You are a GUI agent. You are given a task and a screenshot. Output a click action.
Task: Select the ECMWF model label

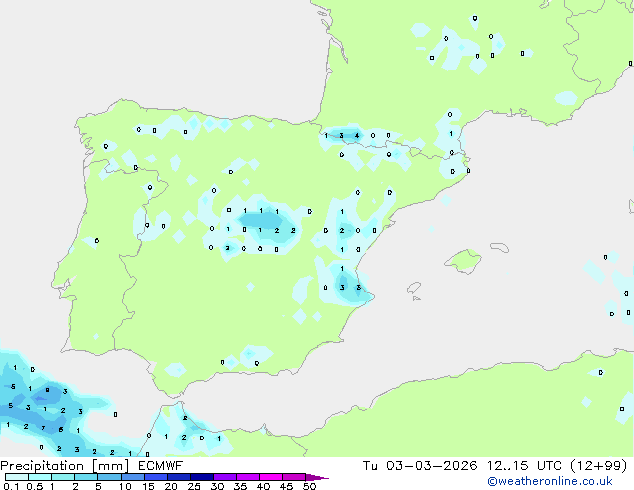[x=161, y=466]
